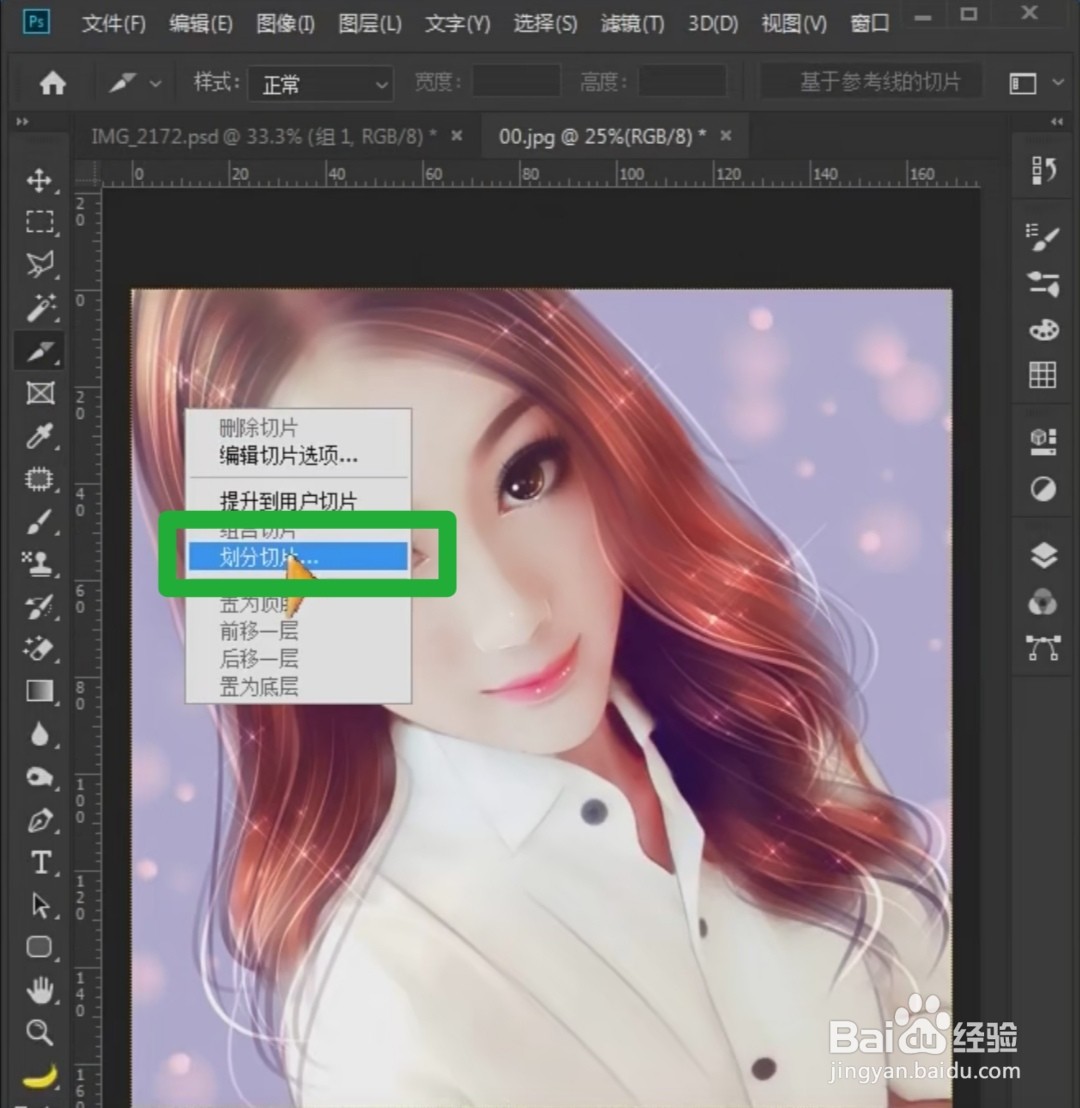Choose 提升到用户切片 in context menu

point(298,501)
